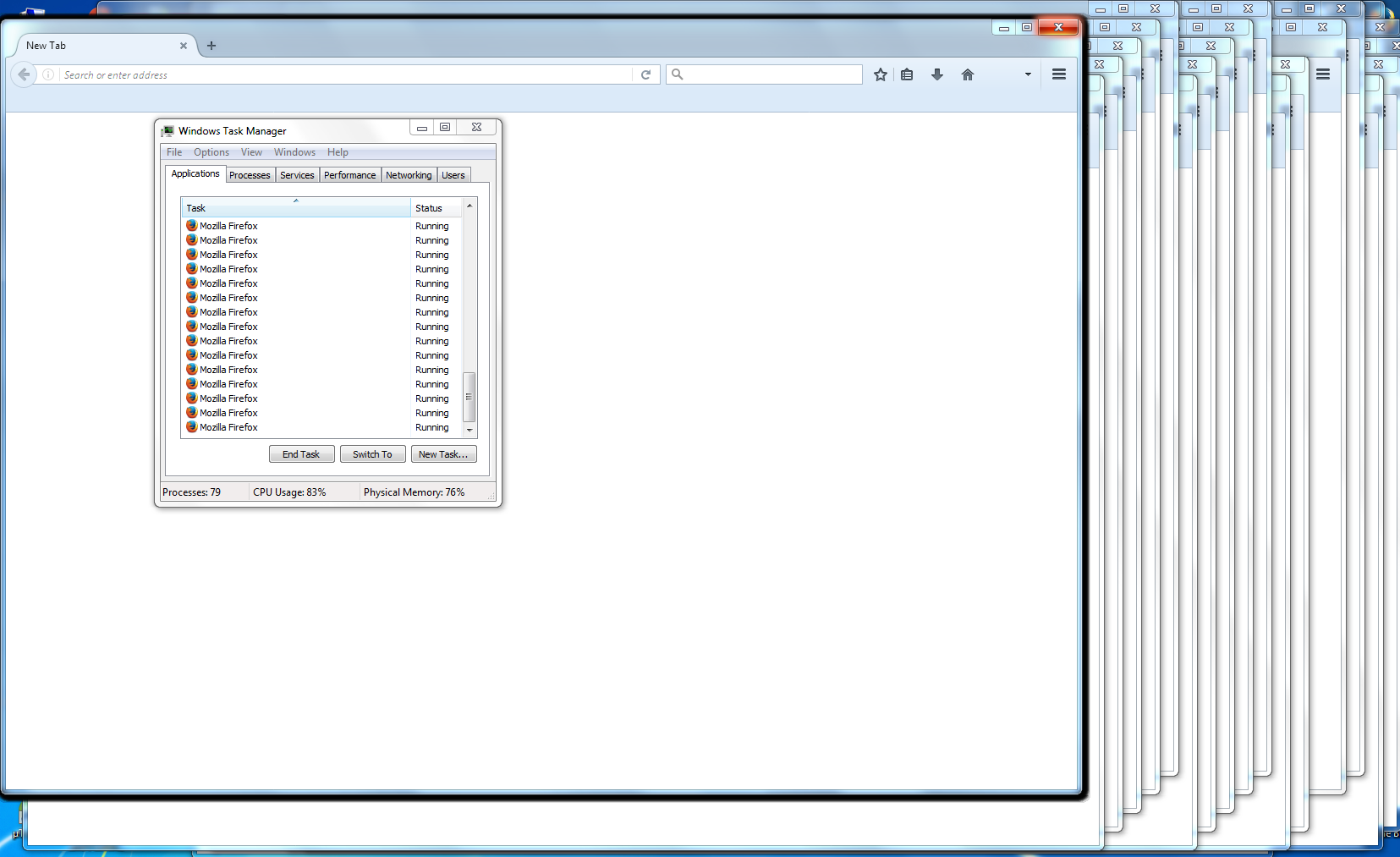Open the View menu in Task Manager

click(x=251, y=152)
